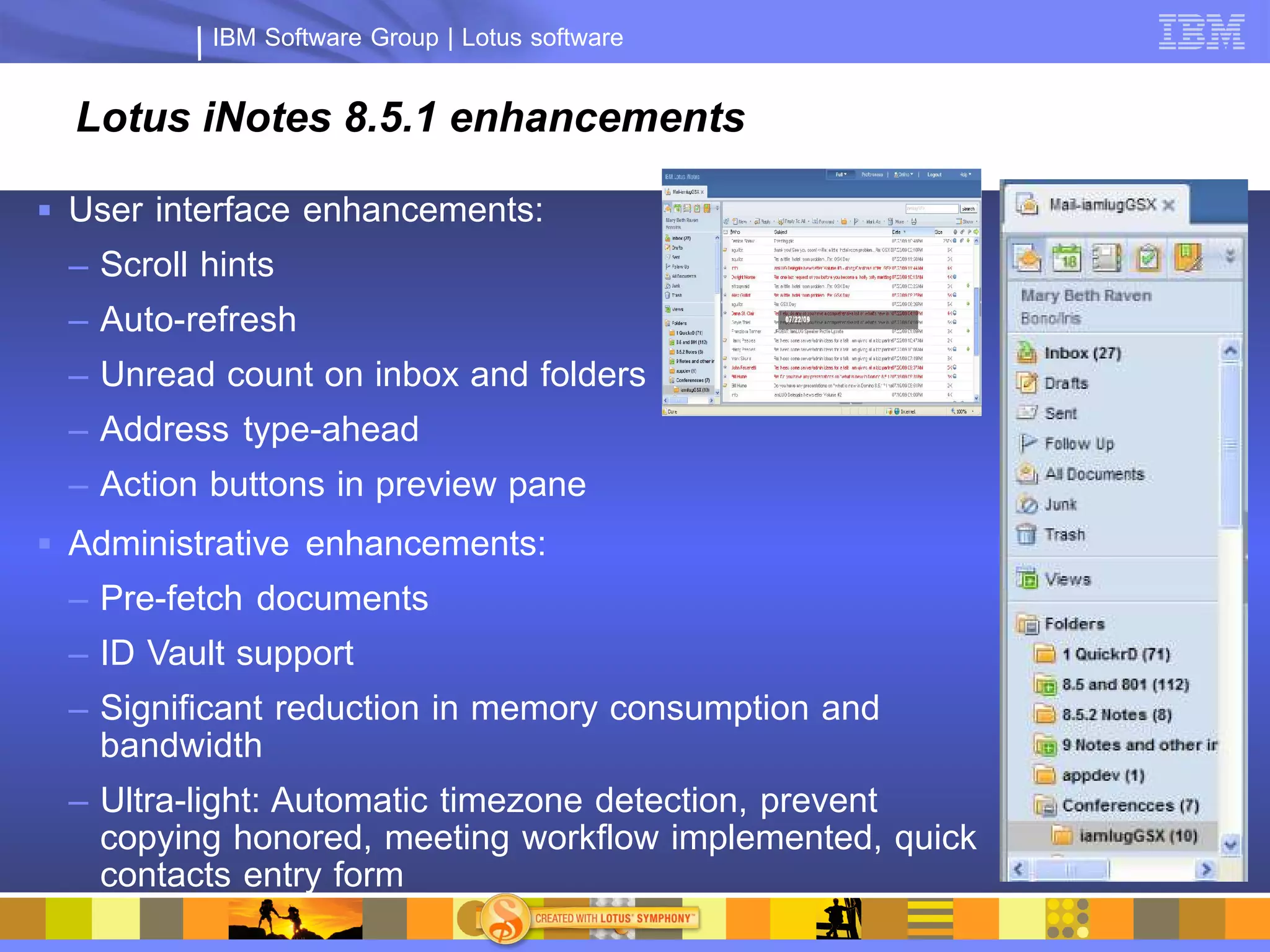Screen dimensions: 1270x952
Task: Click the vertical scrollbar thumb in enlarged panel
Action: click(x=1230, y=446)
